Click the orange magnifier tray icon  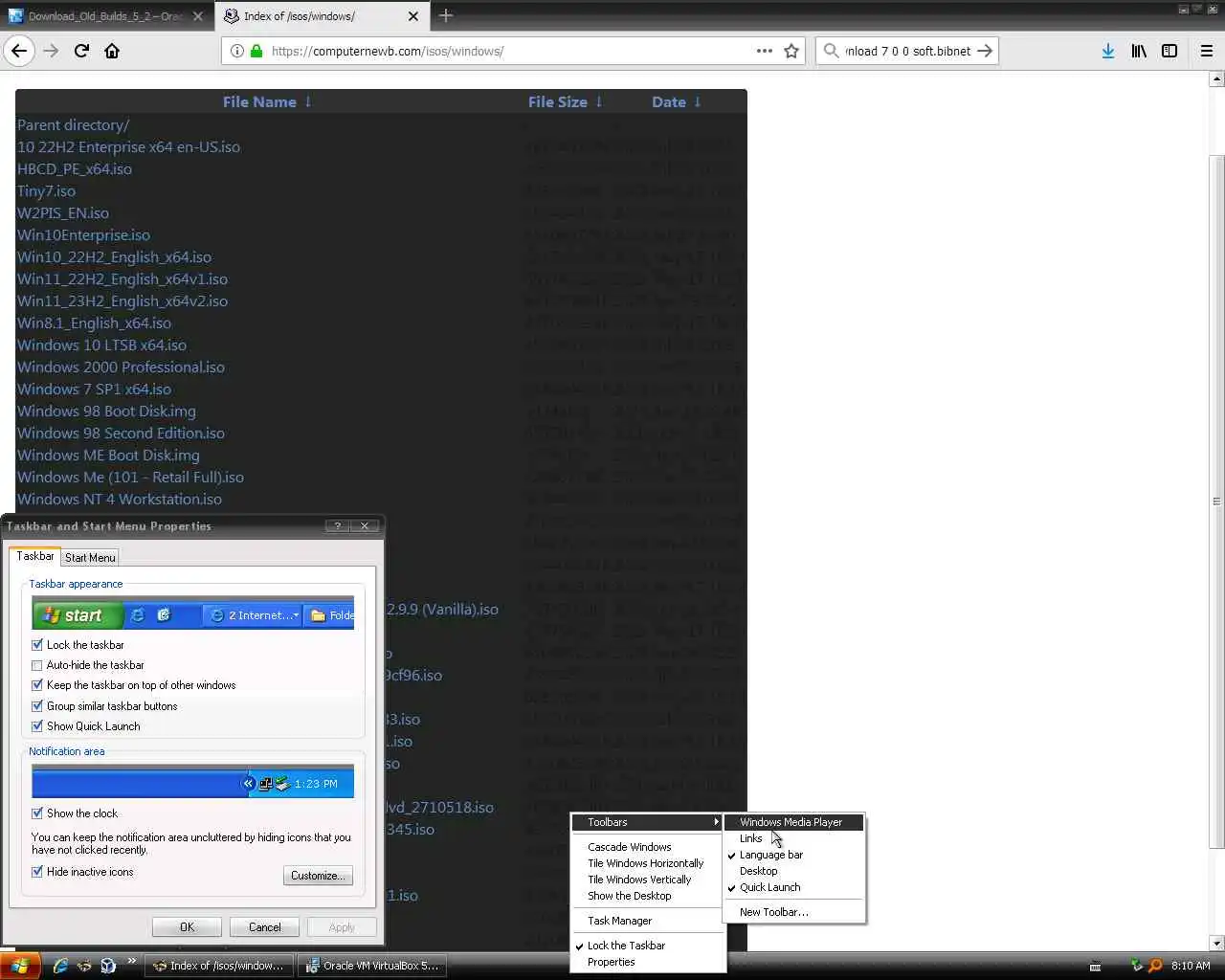[x=1155, y=966]
